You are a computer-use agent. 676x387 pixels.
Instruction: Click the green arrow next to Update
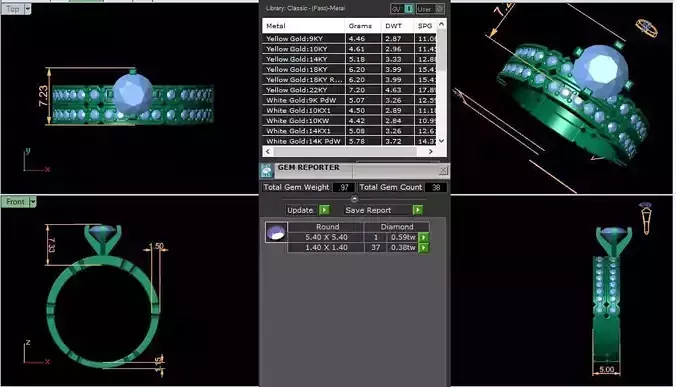(324, 210)
